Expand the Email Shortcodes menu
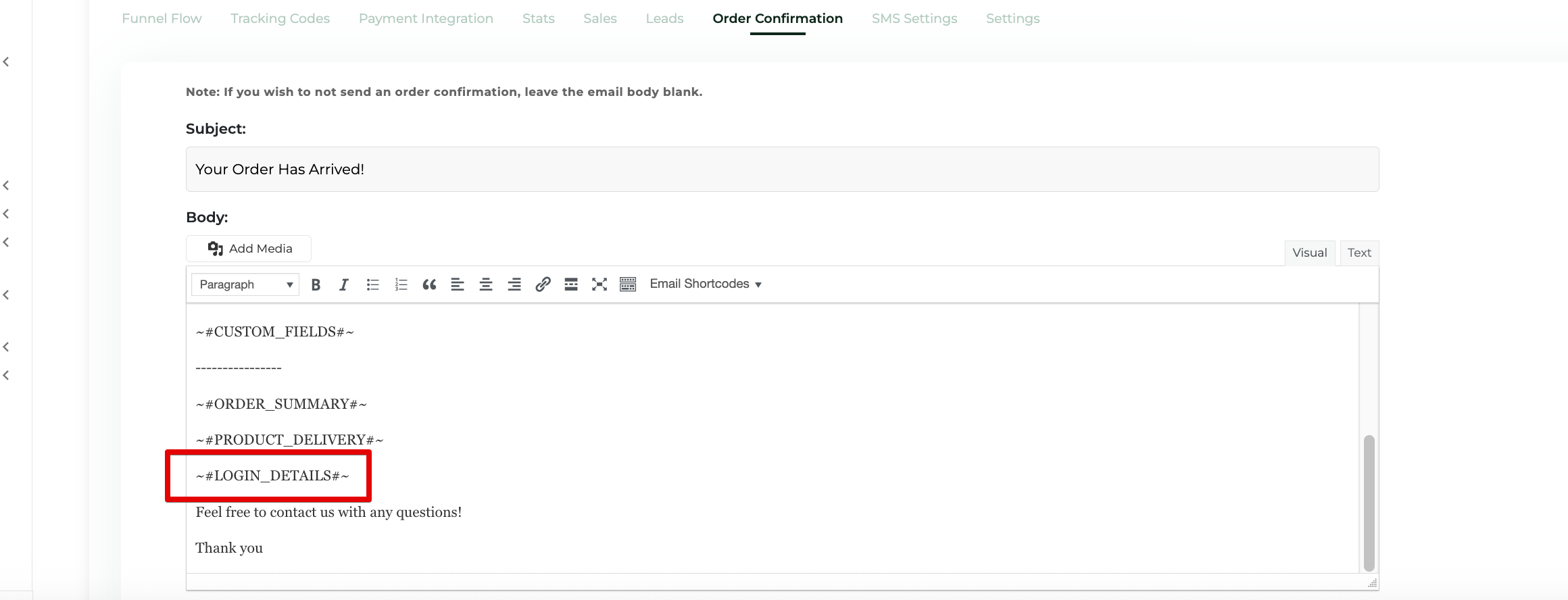1568x600 pixels. click(x=706, y=284)
